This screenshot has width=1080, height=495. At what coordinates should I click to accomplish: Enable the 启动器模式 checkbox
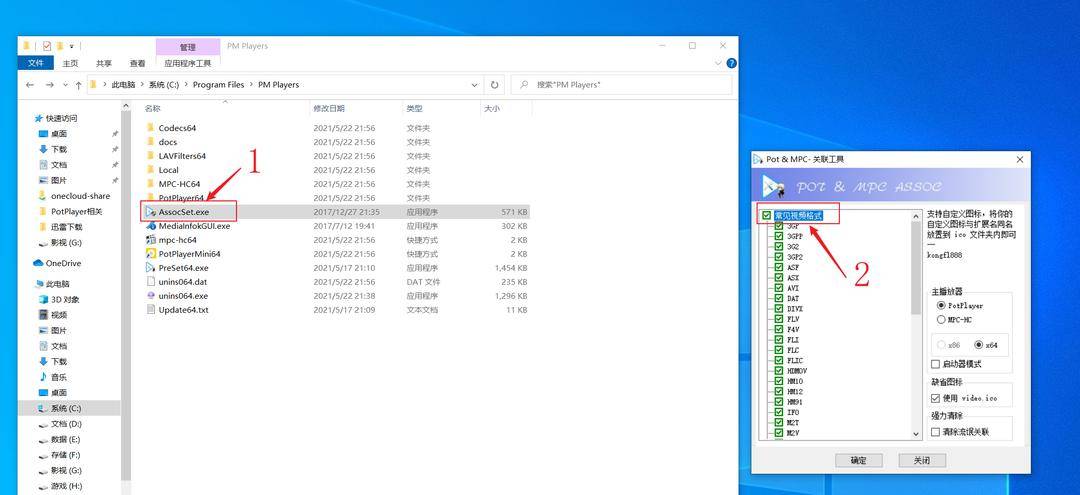click(x=936, y=364)
